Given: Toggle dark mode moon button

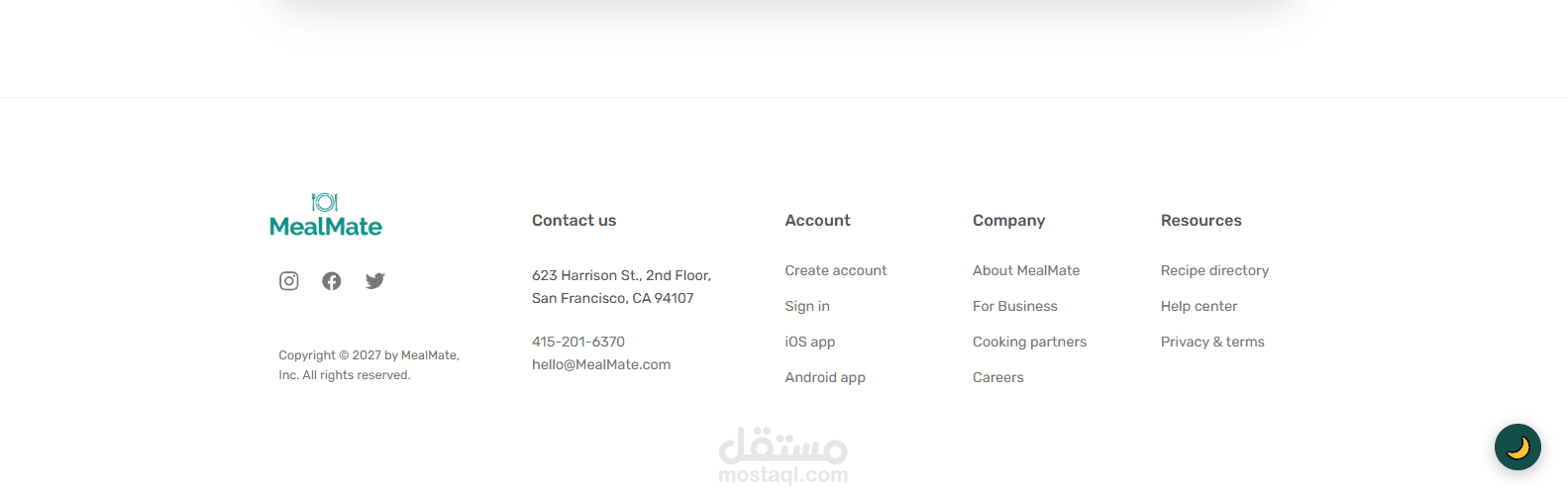Looking at the screenshot, I should coord(1517,447).
